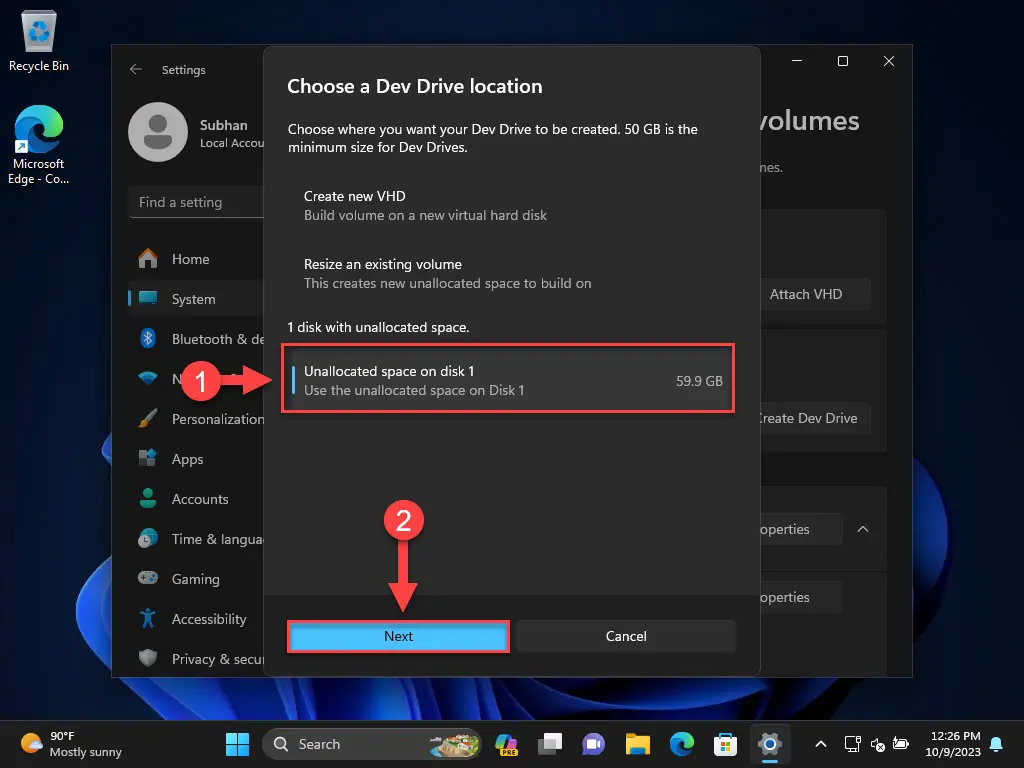This screenshot has height=768, width=1024.
Task: Select Unallocated space on disk 1
Action: (x=508, y=380)
